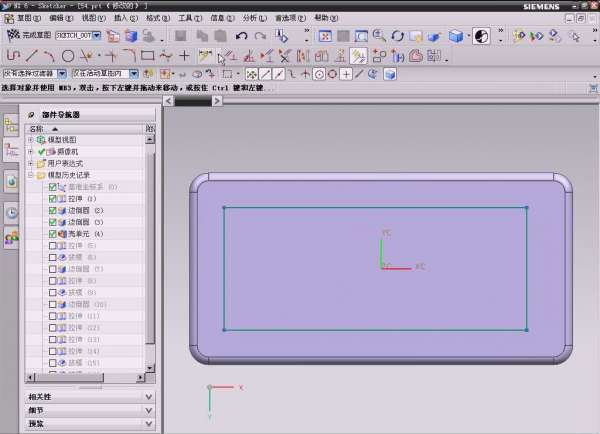Expand the 模型视图 tree node

31,140
